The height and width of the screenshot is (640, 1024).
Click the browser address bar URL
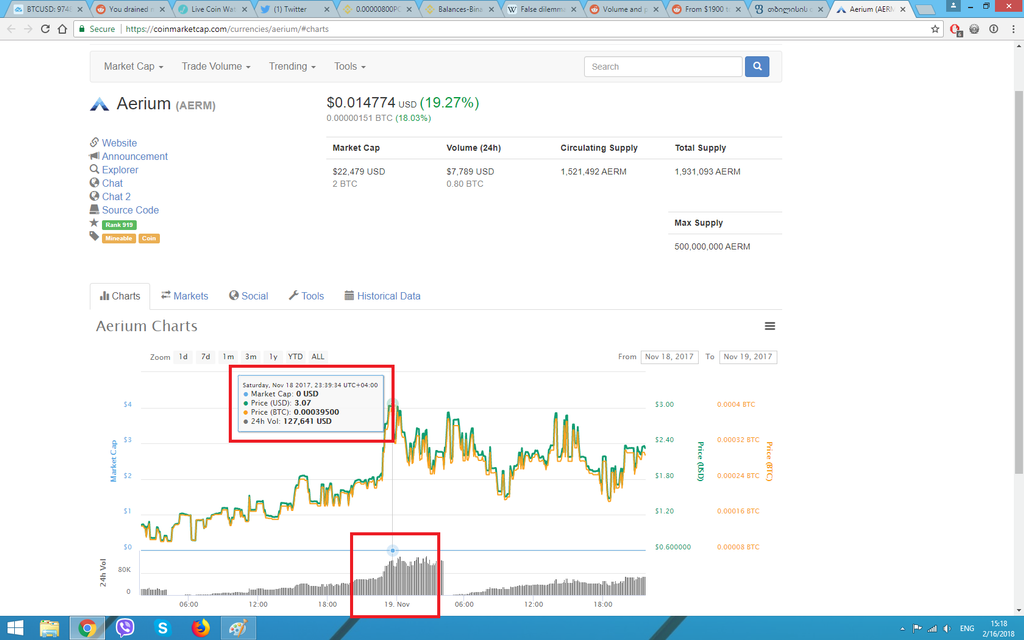pos(227,29)
